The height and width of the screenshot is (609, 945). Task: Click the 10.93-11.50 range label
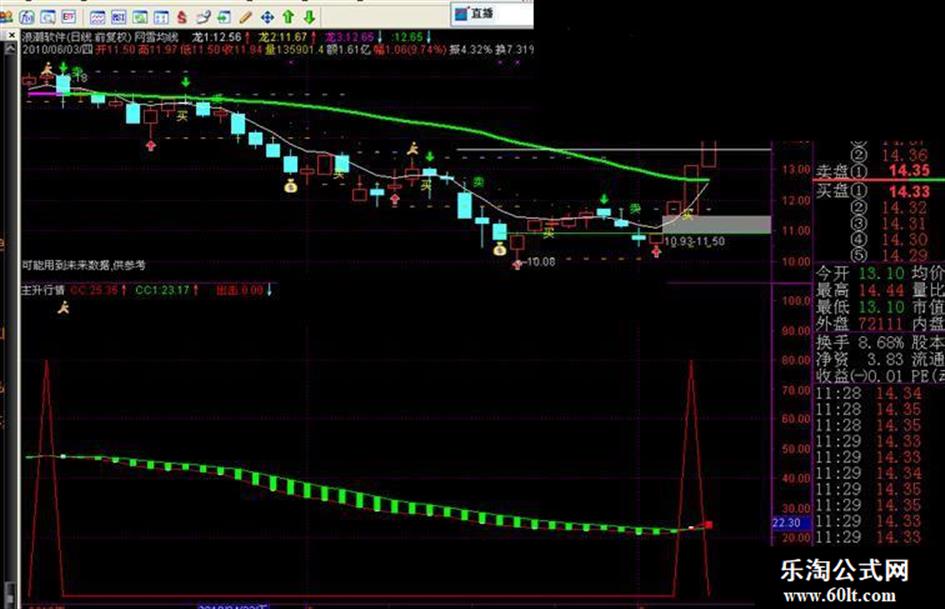(694, 241)
